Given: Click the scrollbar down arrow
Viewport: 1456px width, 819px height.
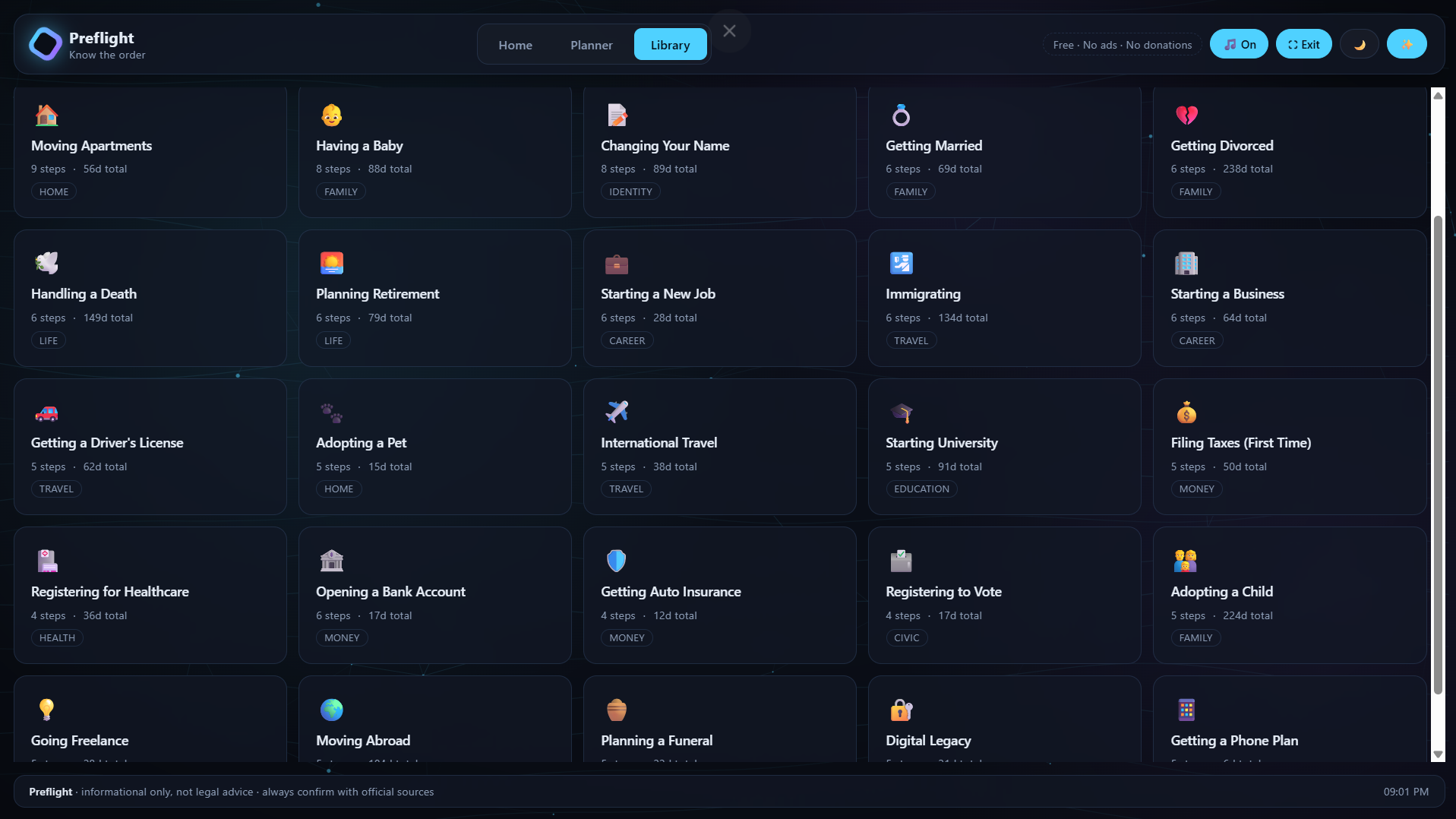Looking at the screenshot, I should (1438, 754).
